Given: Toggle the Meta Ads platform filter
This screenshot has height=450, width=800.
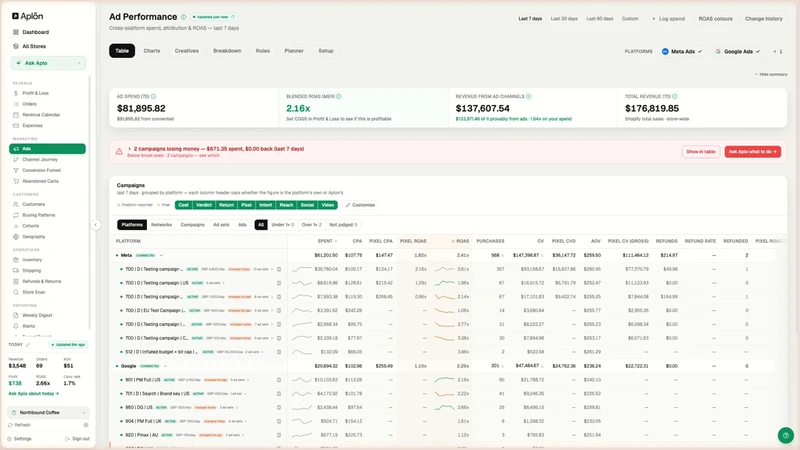Looking at the screenshot, I should tap(682, 52).
